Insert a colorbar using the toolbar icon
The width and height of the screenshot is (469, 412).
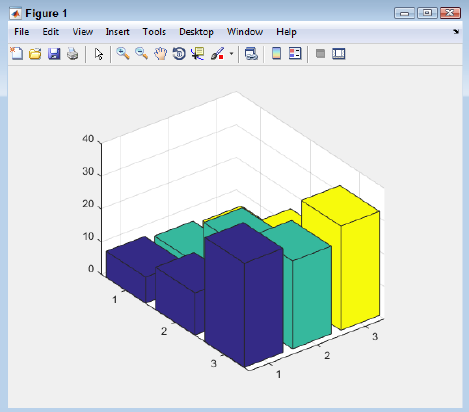(276, 53)
